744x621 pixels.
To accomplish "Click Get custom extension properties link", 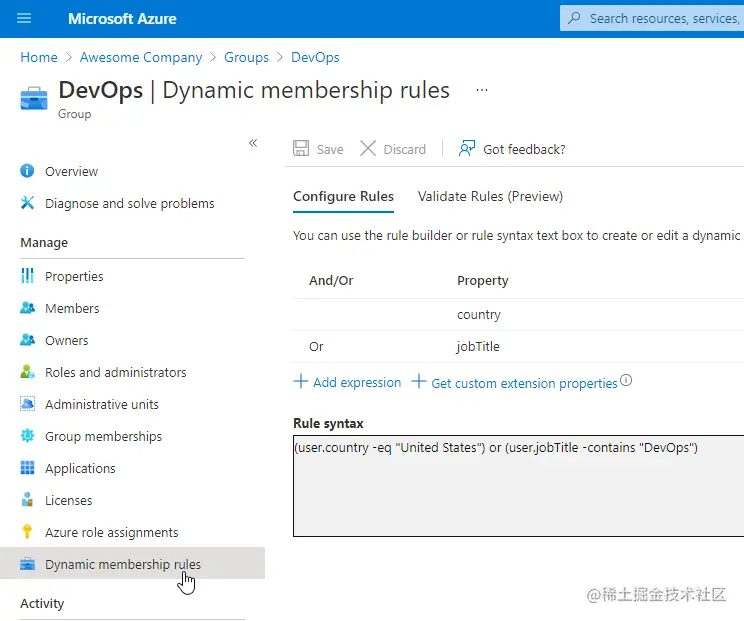I will [x=524, y=383].
